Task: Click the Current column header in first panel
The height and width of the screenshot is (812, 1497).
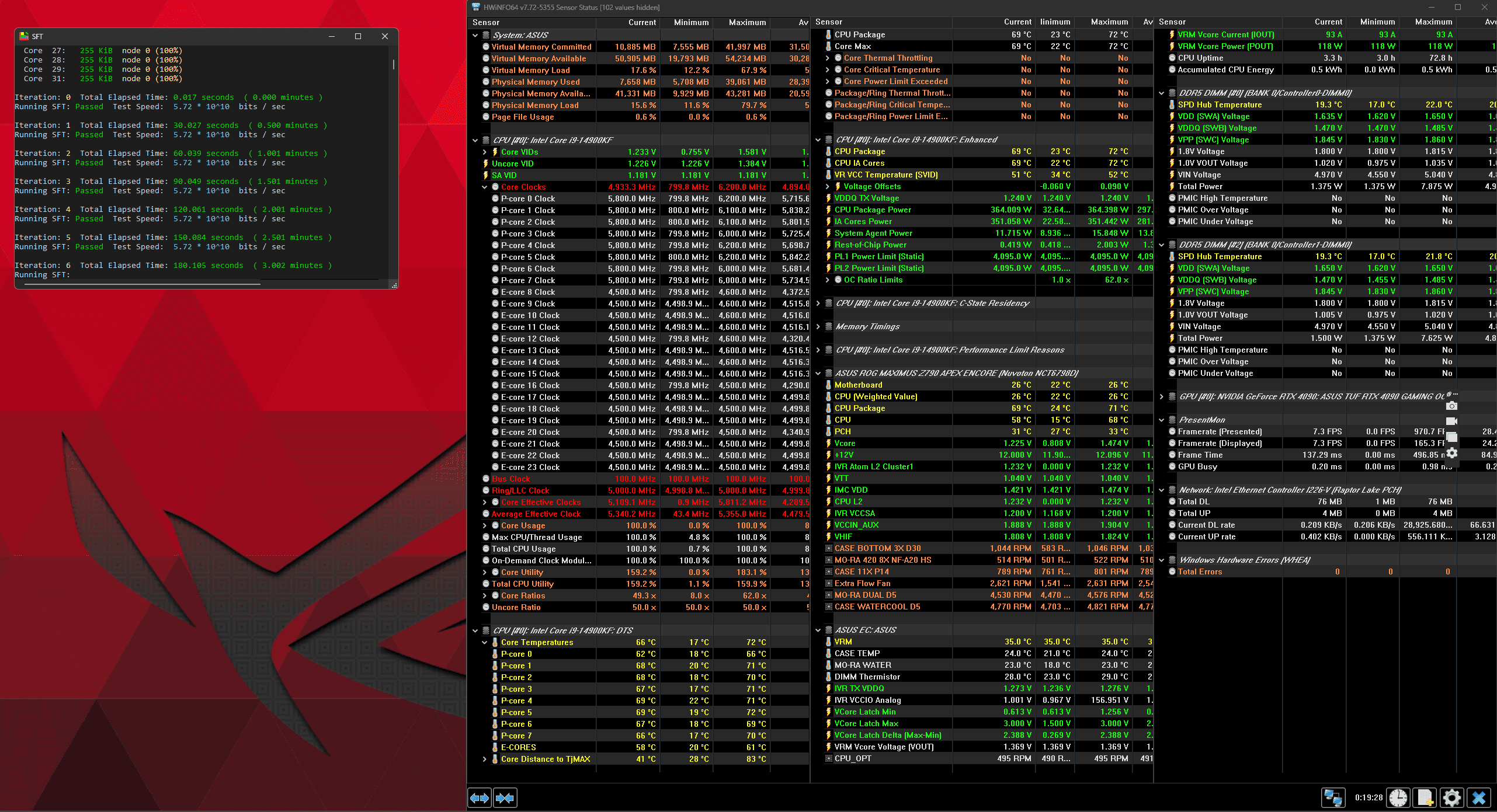Action: point(628,22)
